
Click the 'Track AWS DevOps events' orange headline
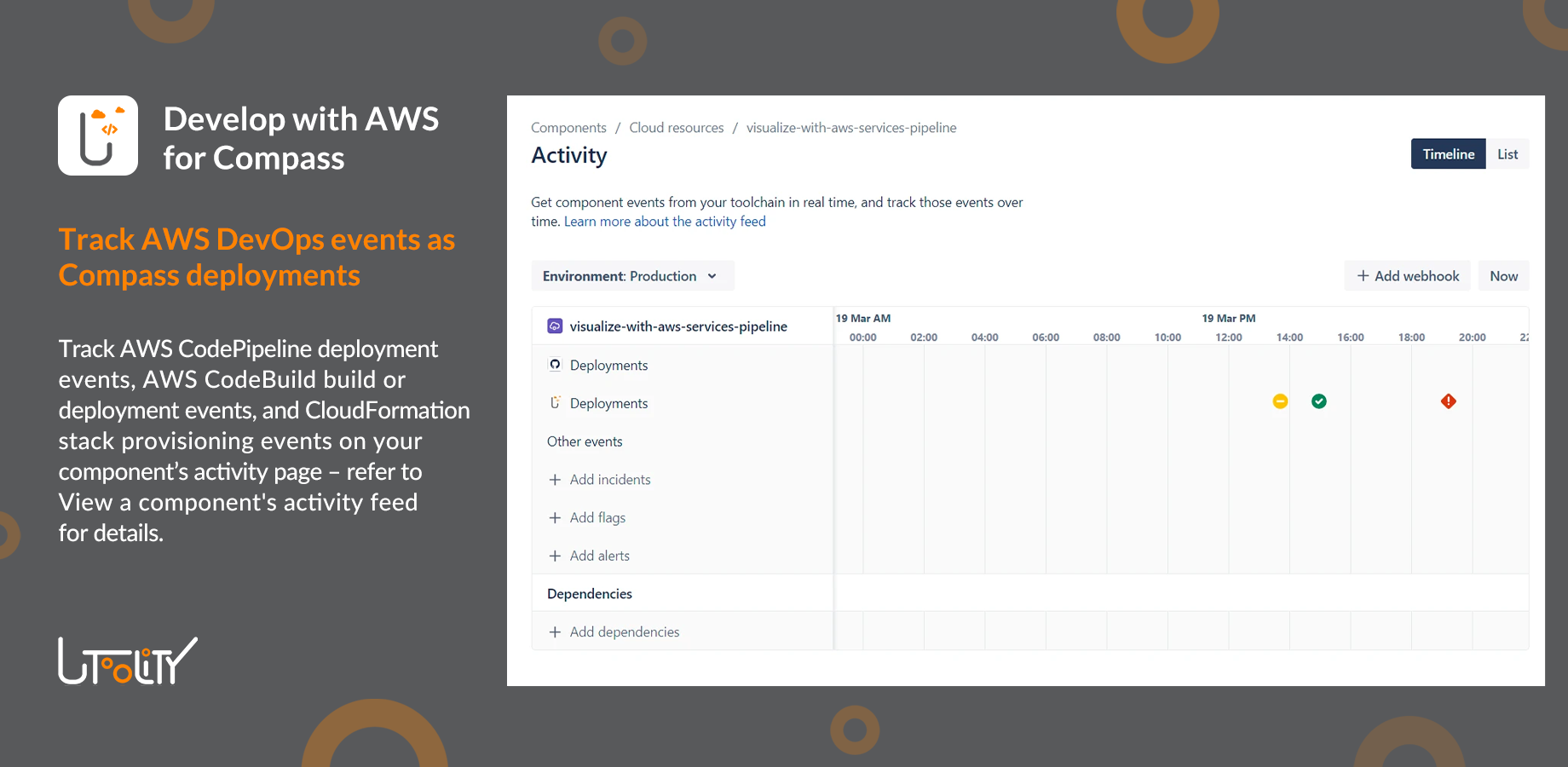click(x=257, y=257)
